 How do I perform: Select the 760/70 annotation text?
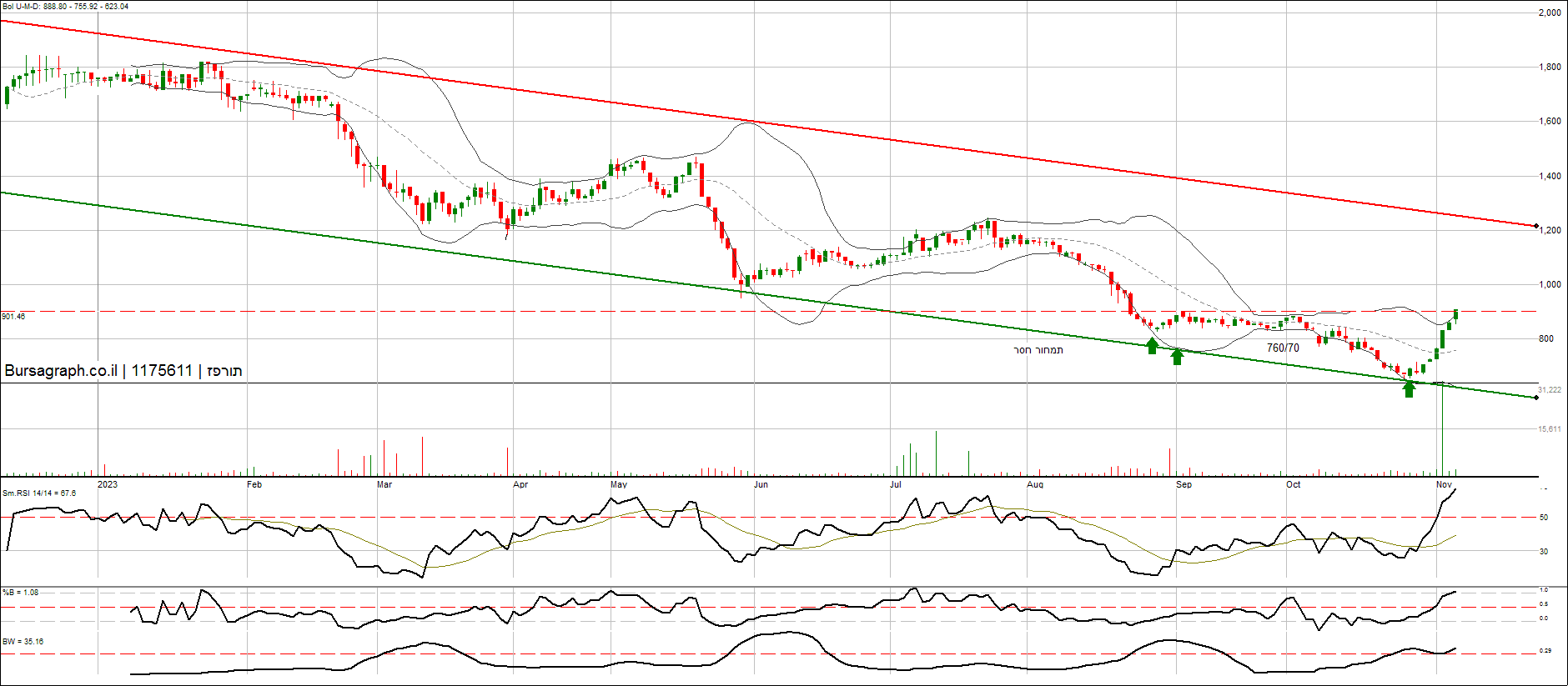coord(1283,348)
